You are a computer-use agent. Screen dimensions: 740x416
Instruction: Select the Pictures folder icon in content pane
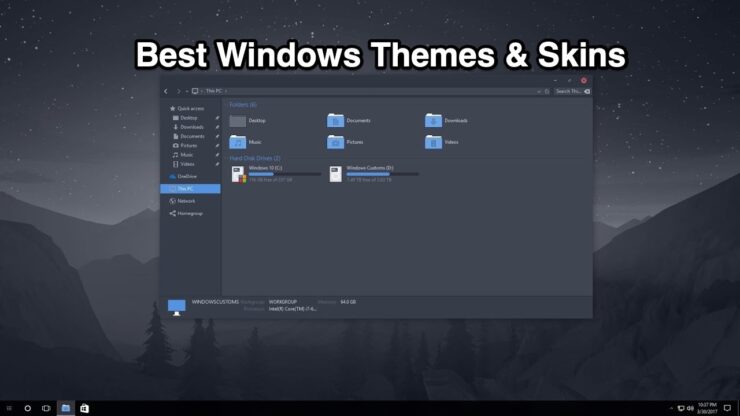[336, 142]
